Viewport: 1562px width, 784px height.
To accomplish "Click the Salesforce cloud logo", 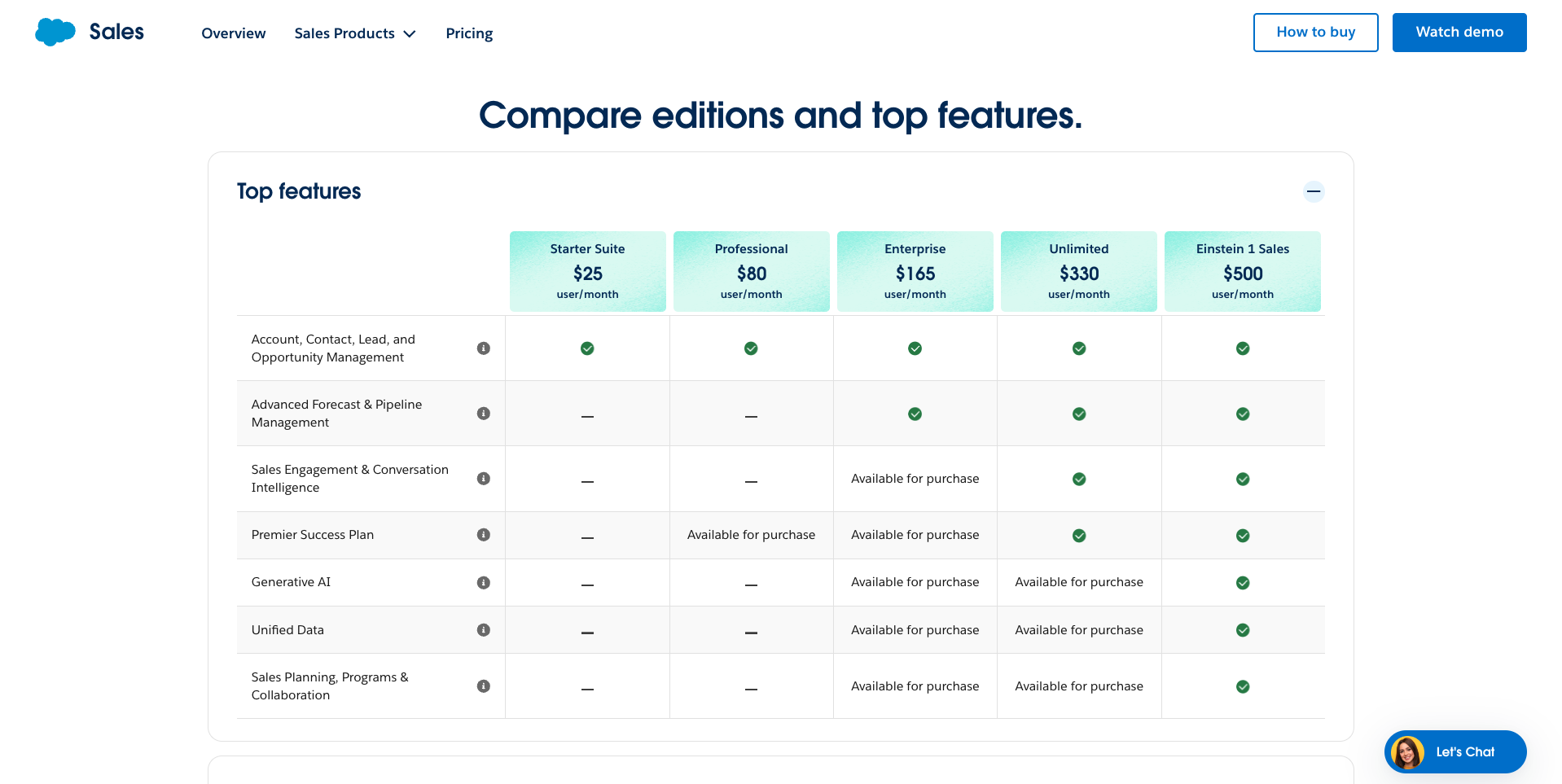I will click(55, 33).
